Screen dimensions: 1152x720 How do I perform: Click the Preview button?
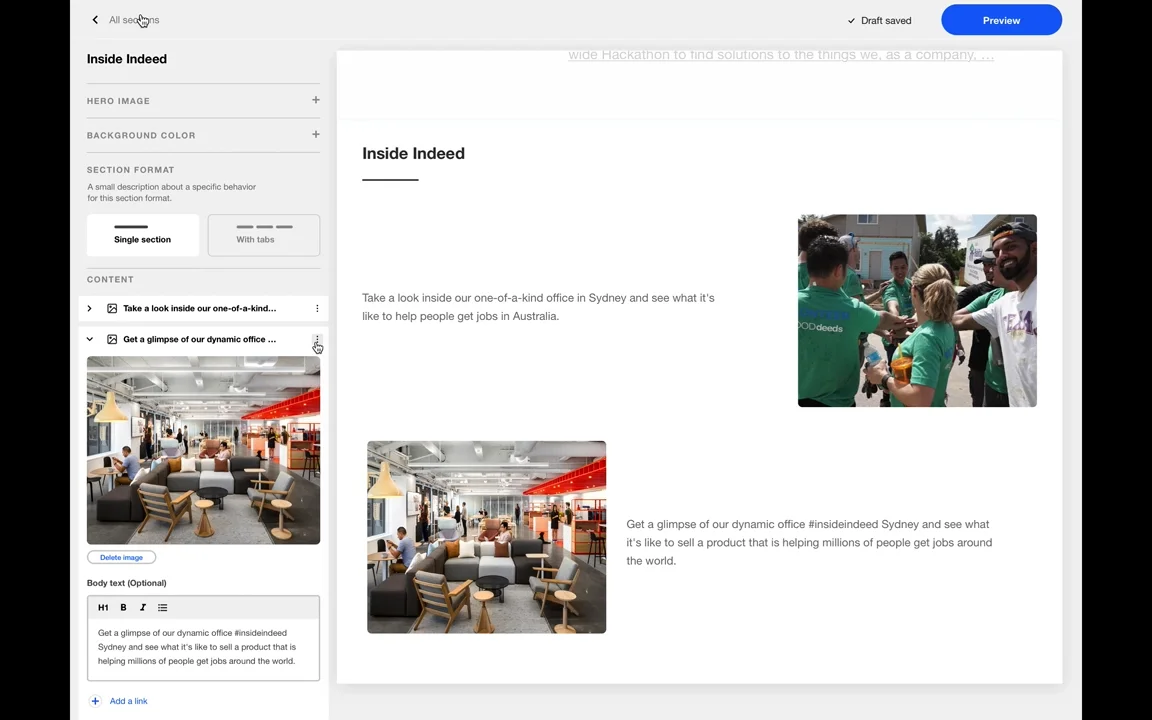[1001, 20]
